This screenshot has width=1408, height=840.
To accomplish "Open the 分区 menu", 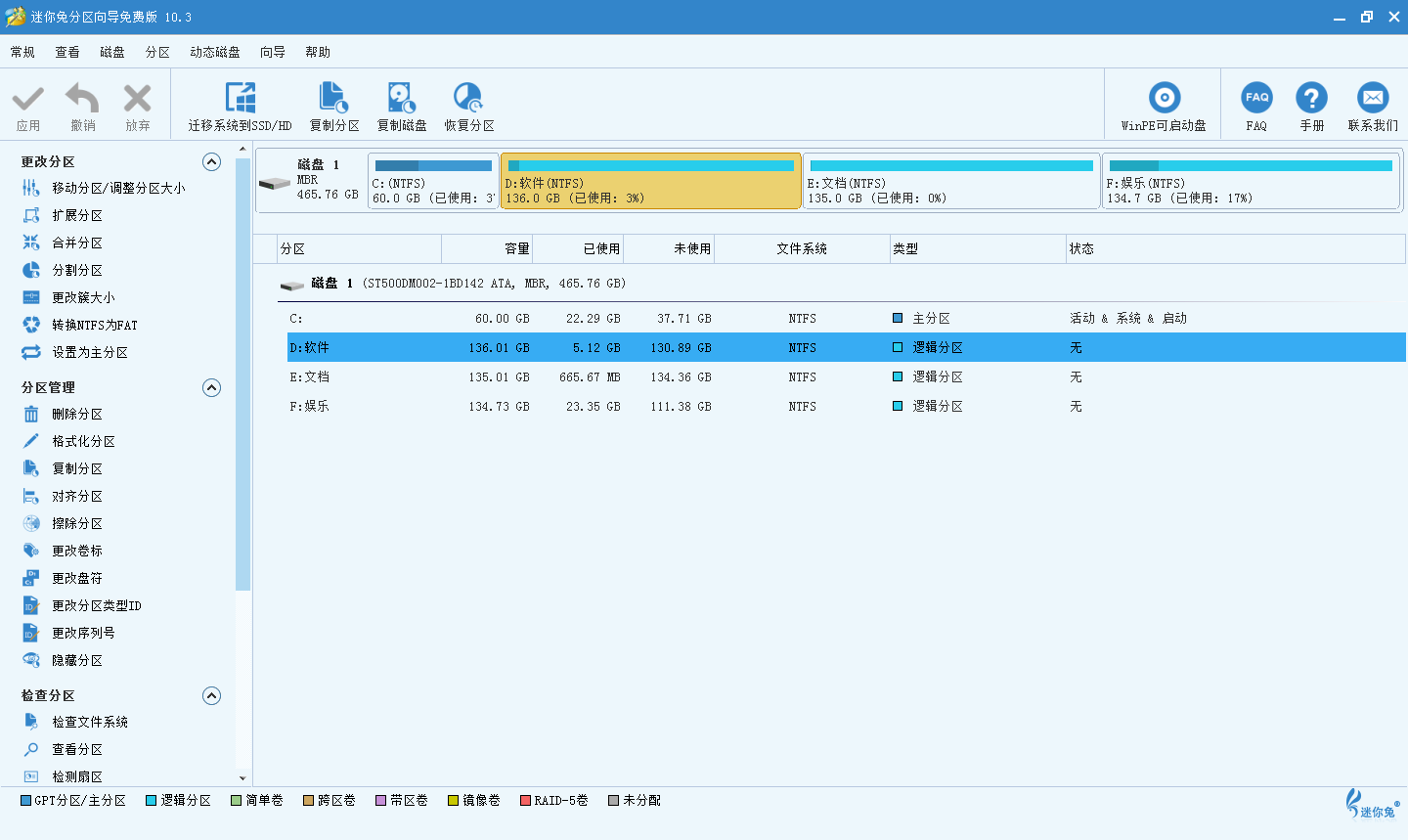I will coord(157,52).
